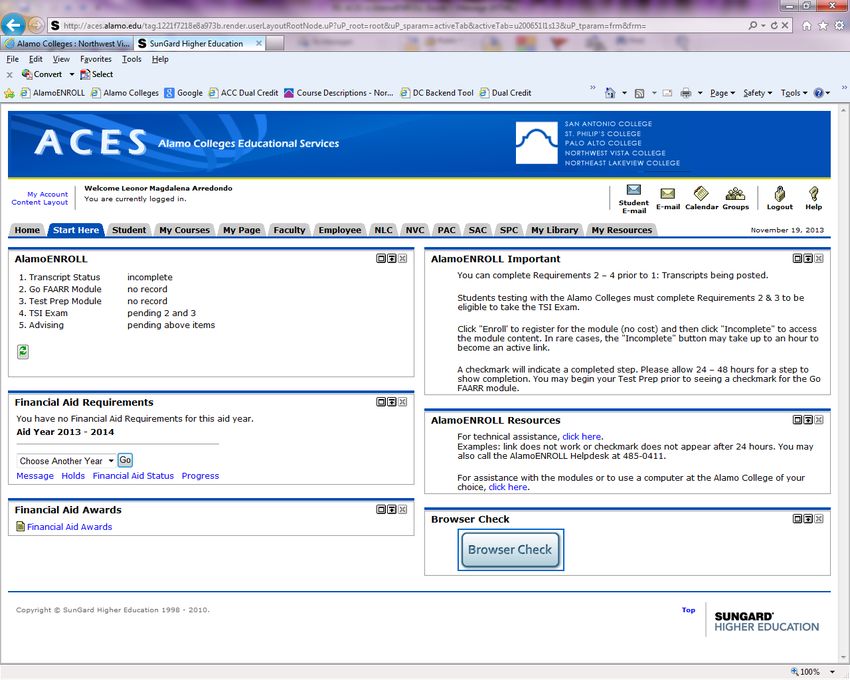Viewport: 850px width, 680px height.
Task: Open the Convert dropdown arrow
Action: (72, 75)
